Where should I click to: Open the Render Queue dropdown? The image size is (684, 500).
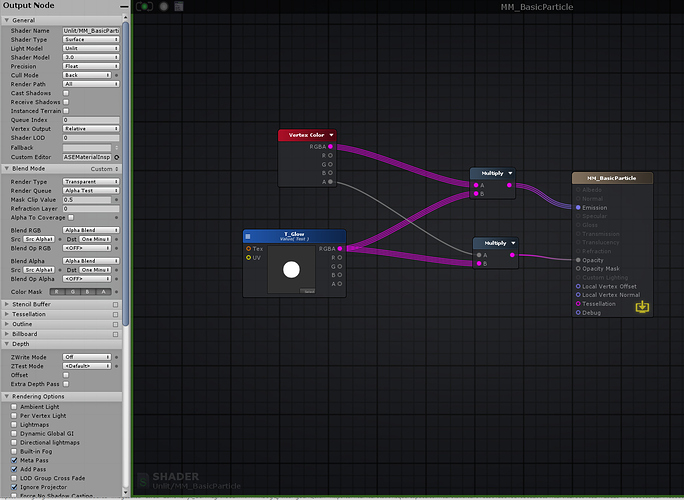pos(91,191)
